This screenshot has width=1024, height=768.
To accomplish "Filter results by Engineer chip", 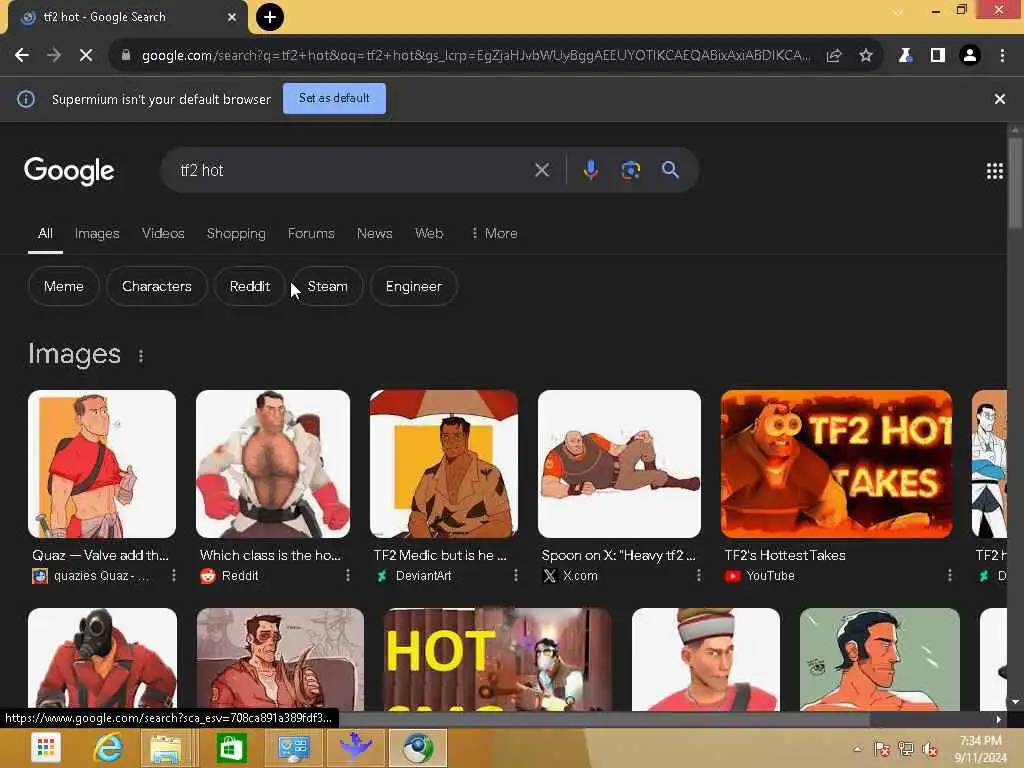I will 414,286.
